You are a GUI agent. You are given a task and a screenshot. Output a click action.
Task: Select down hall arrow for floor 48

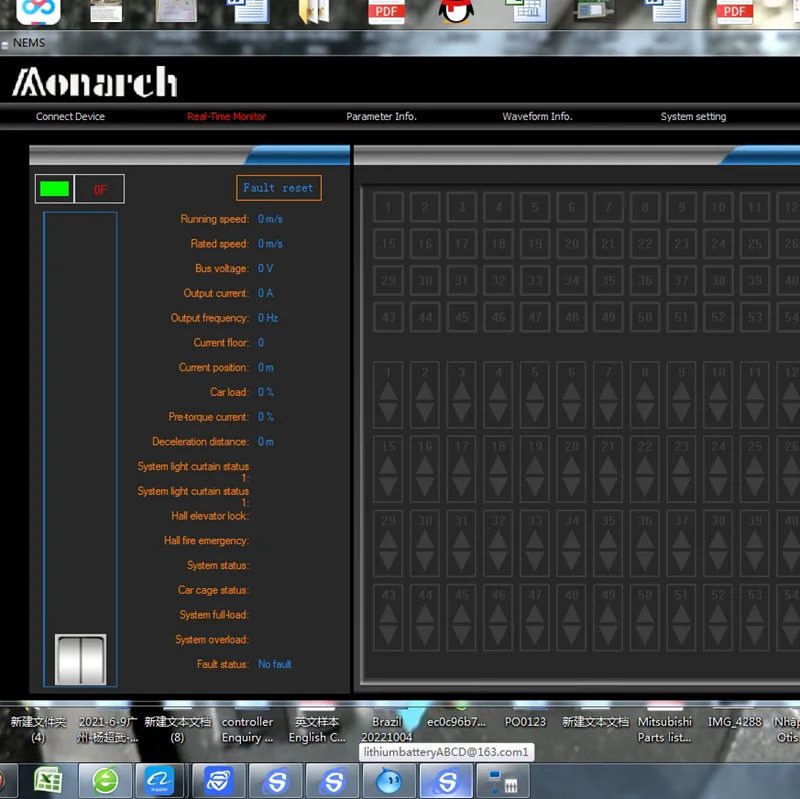point(571,634)
